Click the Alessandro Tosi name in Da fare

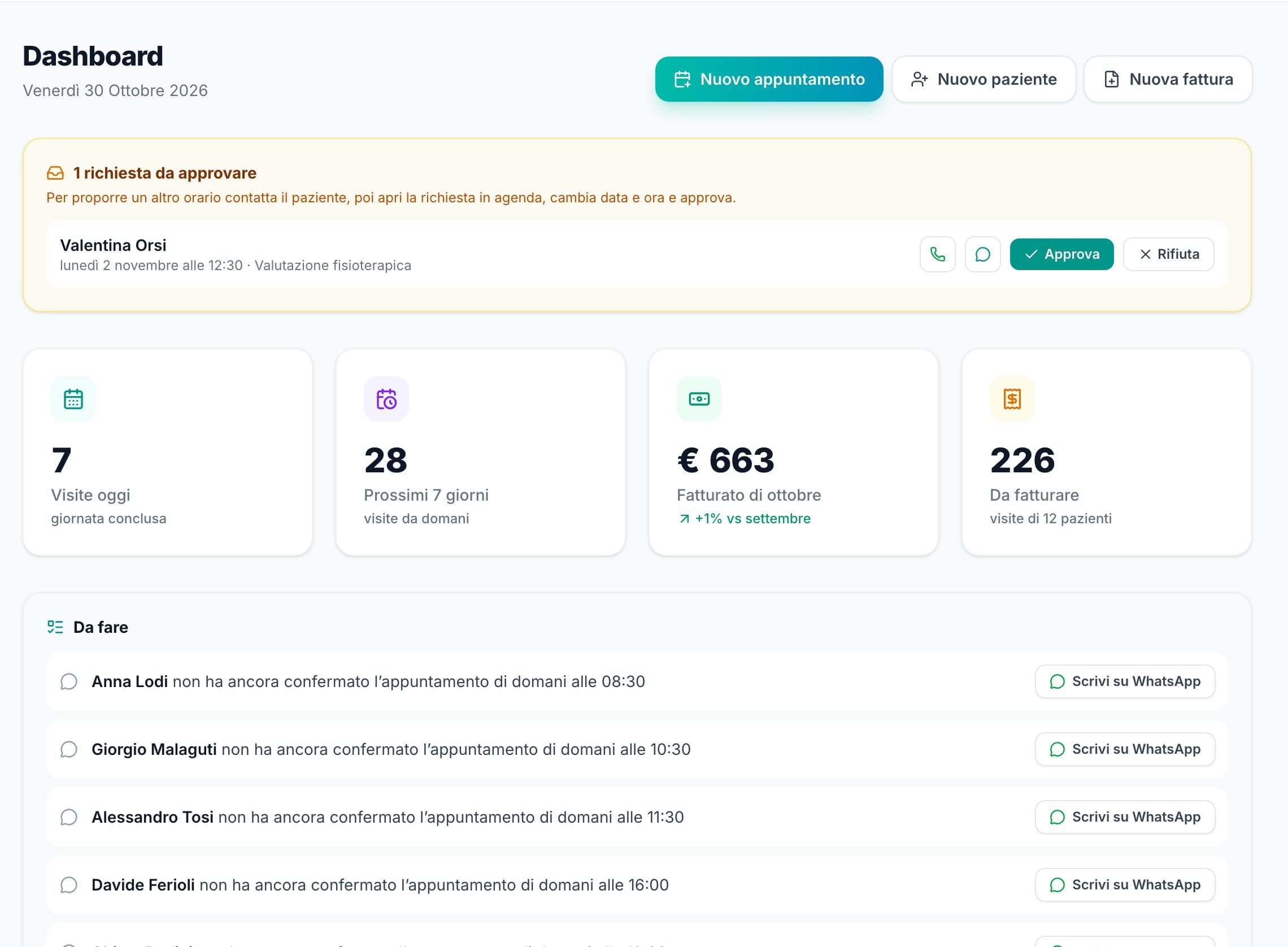pos(153,817)
